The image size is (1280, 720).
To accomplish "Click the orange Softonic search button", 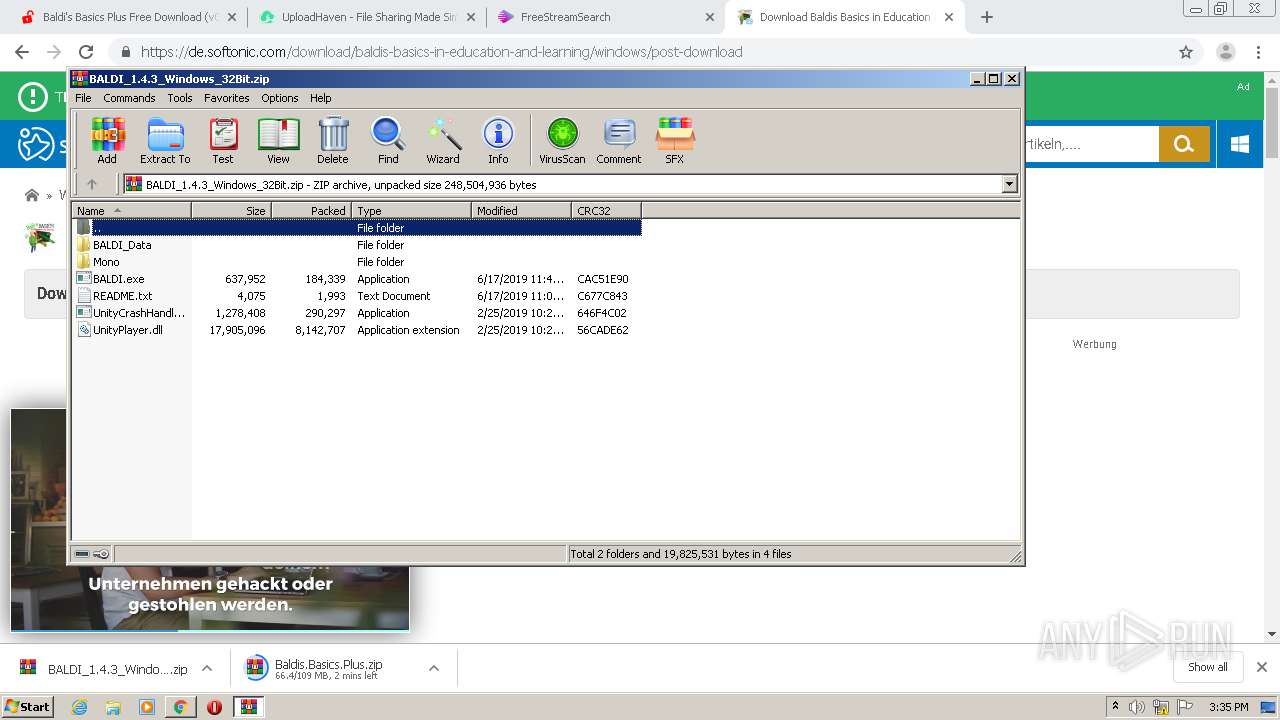I will [1184, 144].
